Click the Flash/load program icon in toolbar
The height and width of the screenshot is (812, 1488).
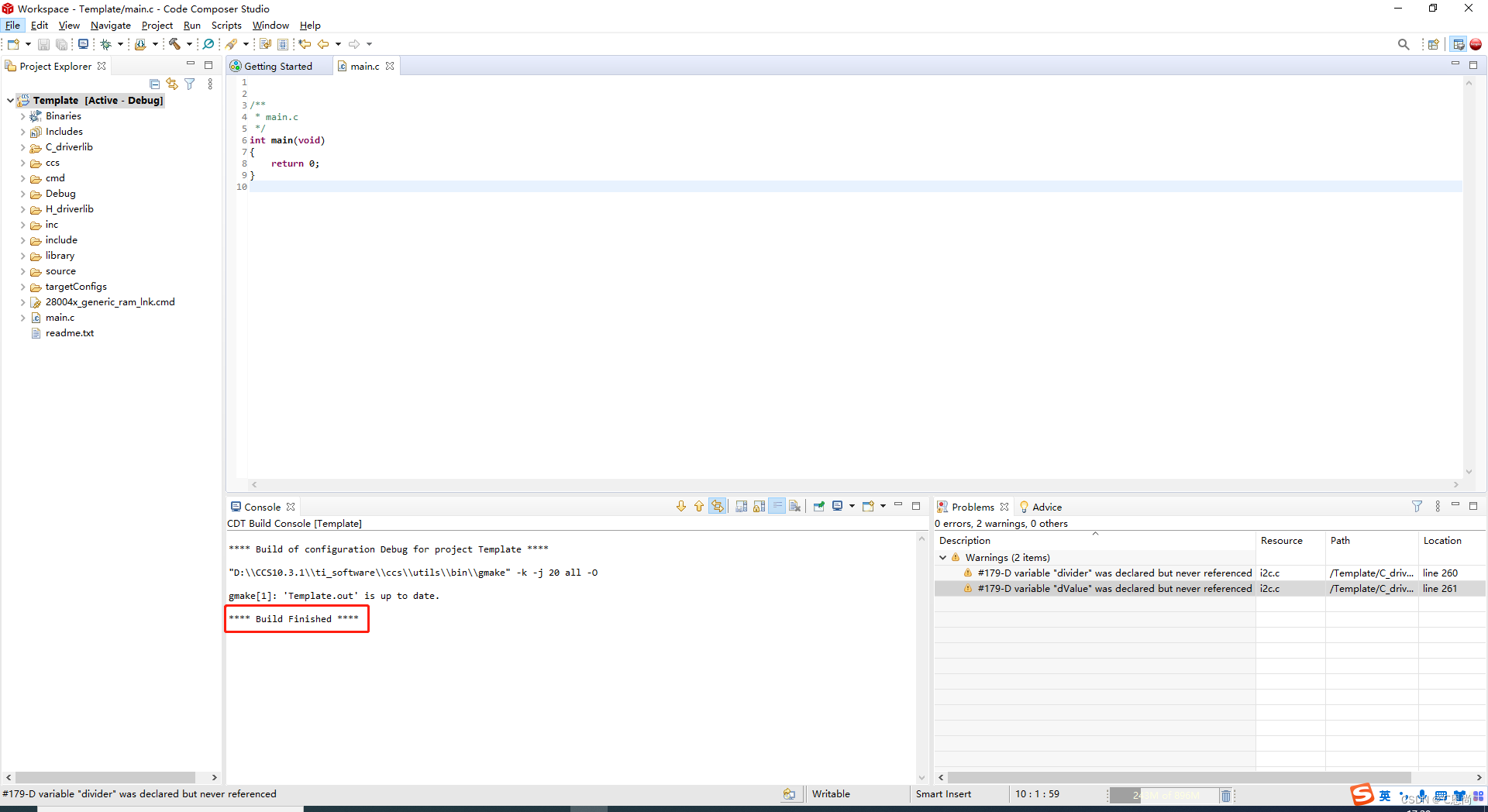tap(140, 44)
